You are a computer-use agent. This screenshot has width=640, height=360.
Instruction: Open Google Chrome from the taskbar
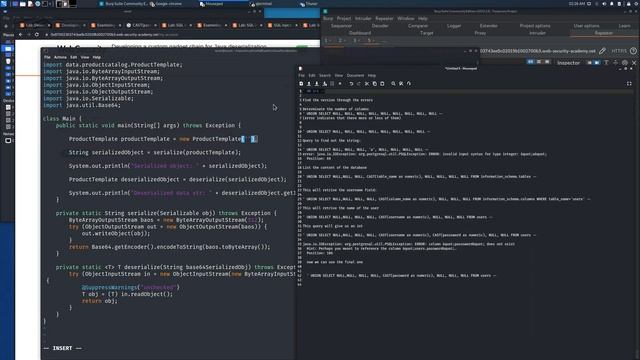[166, 4]
